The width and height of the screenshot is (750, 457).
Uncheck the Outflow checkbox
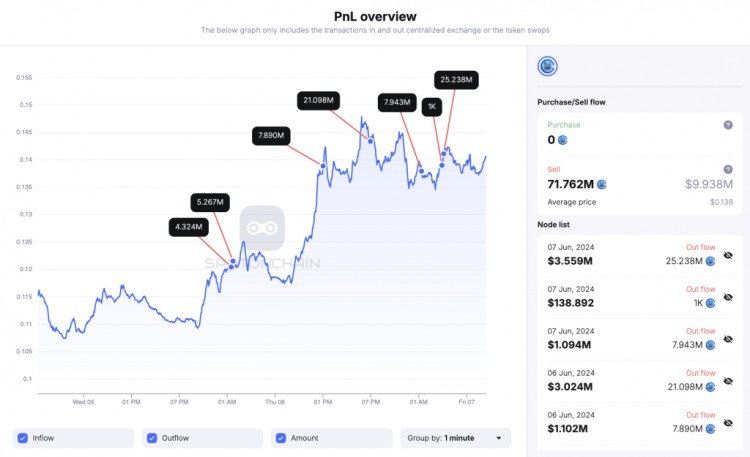(152, 438)
